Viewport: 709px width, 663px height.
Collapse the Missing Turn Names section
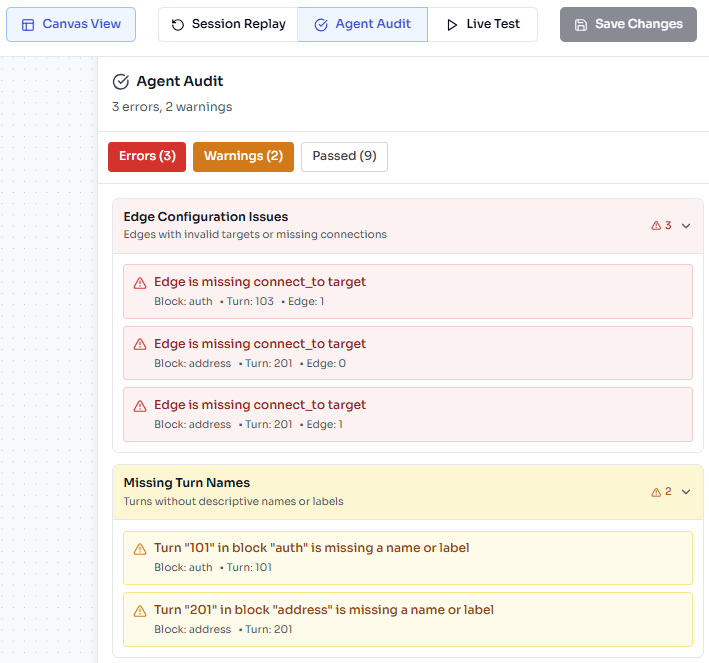(686, 492)
